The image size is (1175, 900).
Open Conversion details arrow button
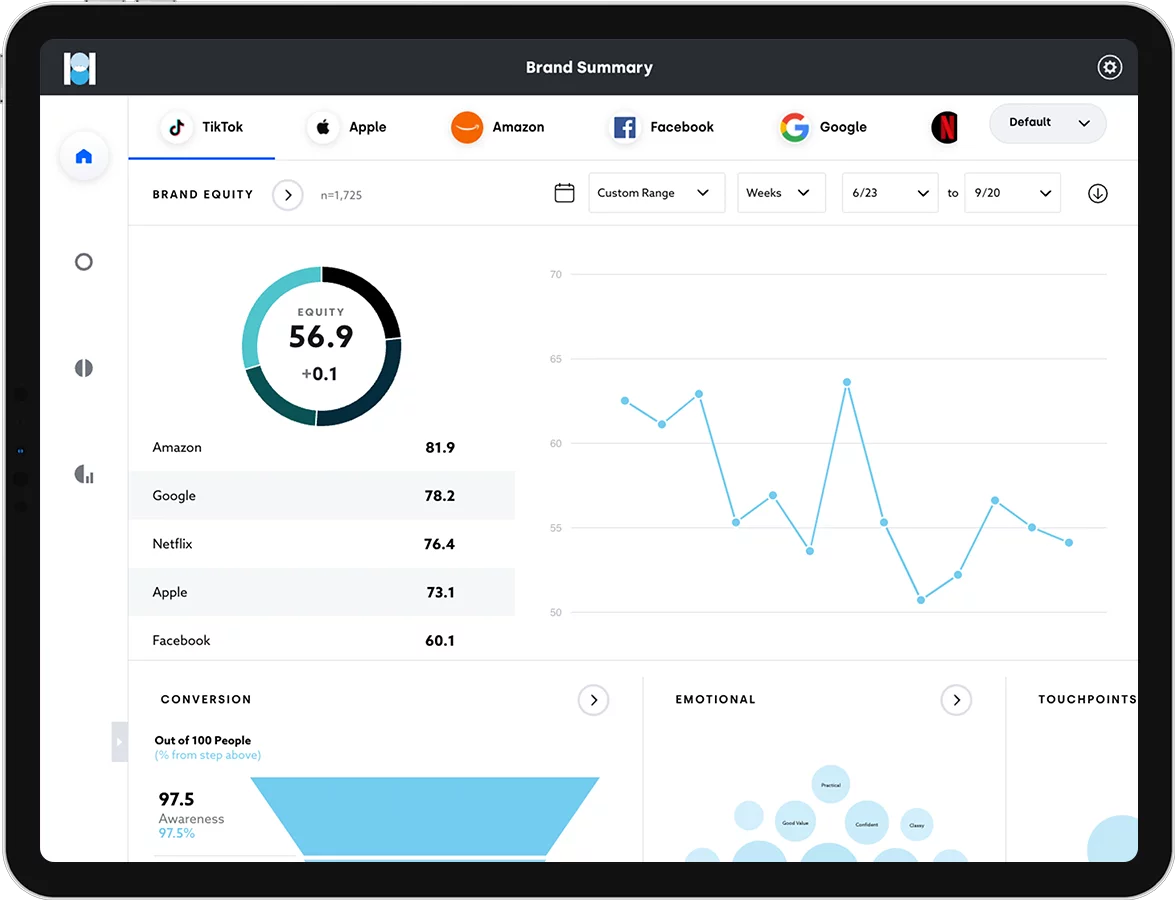593,700
